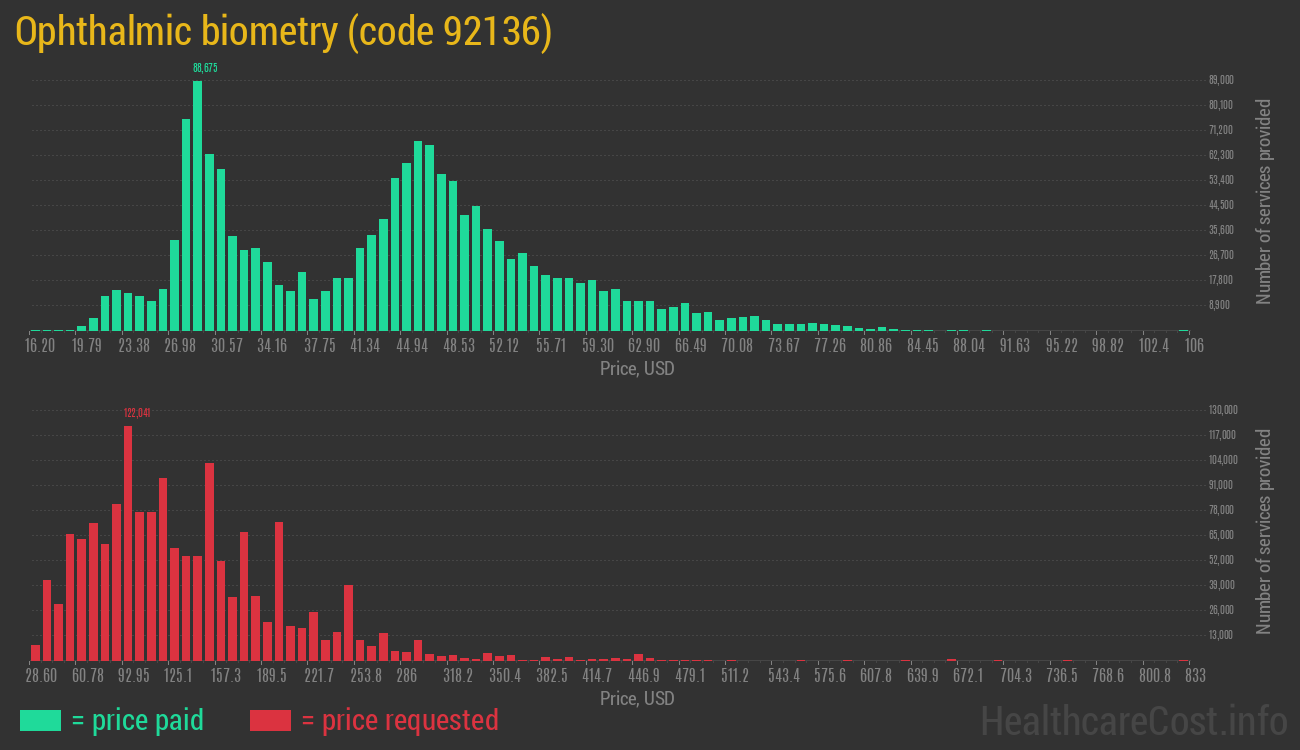Select the "607.8" x-axis tick label

876,675
